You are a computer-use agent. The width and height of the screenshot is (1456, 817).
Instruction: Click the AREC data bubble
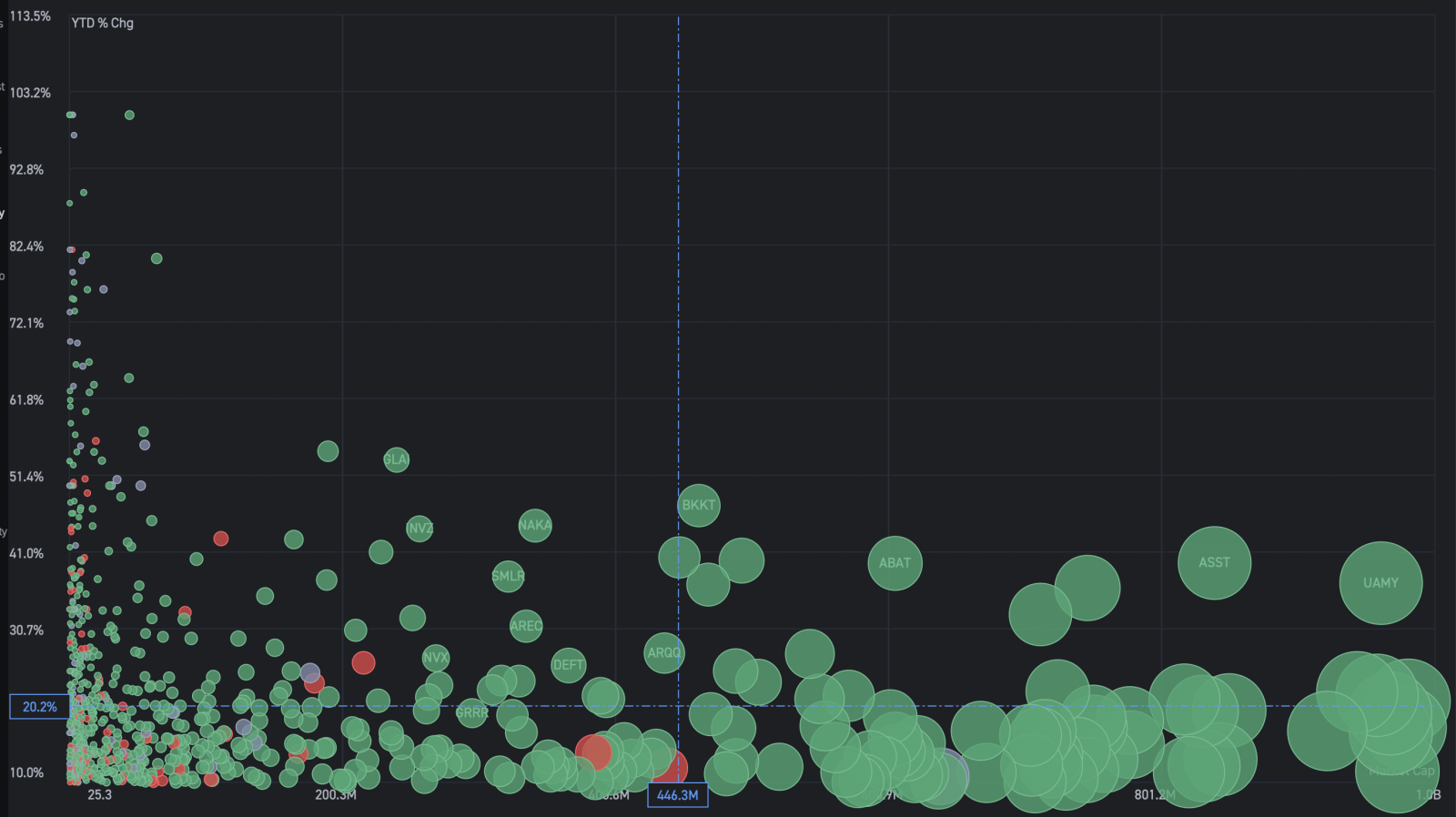point(526,626)
